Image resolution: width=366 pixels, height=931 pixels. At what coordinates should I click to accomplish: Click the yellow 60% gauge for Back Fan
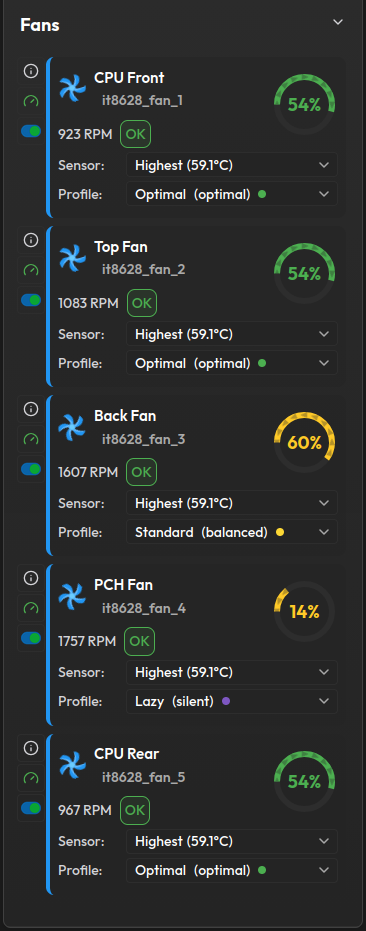[304, 442]
